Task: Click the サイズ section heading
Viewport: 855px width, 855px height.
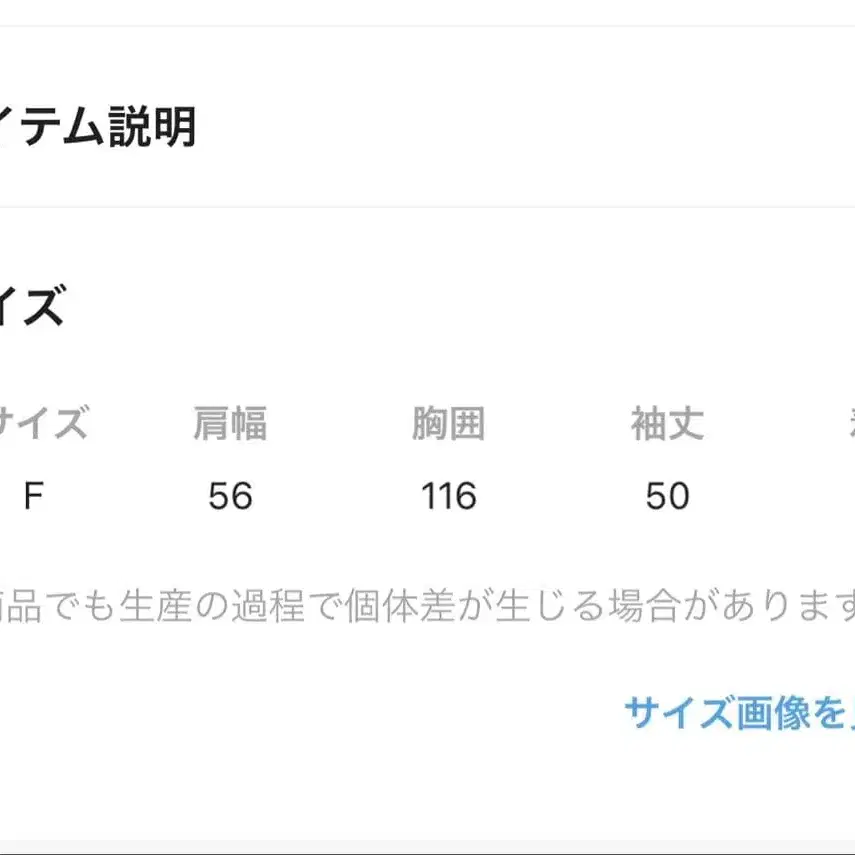Action: (32, 306)
